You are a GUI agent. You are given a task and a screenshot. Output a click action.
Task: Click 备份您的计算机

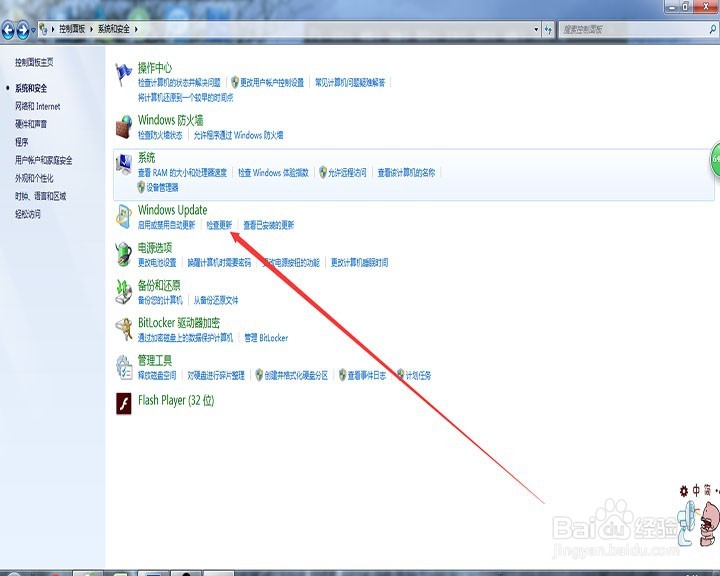click(160, 300)
